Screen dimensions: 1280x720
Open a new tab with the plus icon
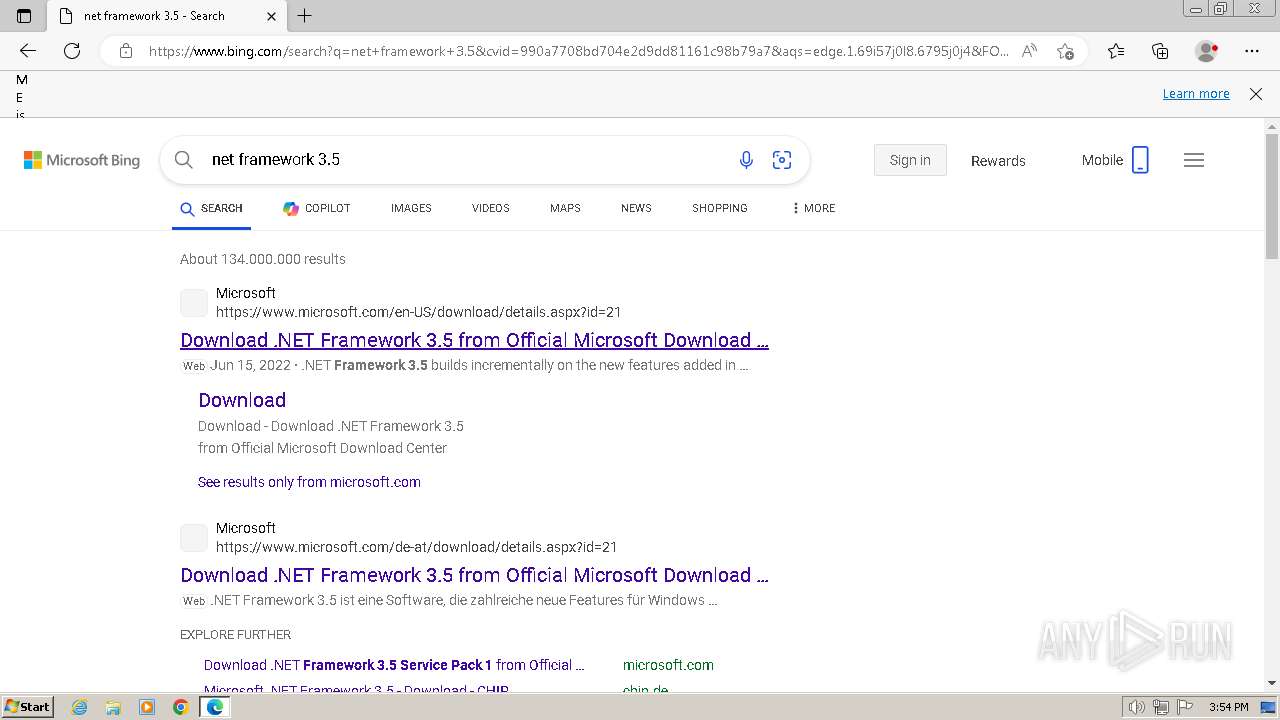pyautogui.click(x=305, y=15)
